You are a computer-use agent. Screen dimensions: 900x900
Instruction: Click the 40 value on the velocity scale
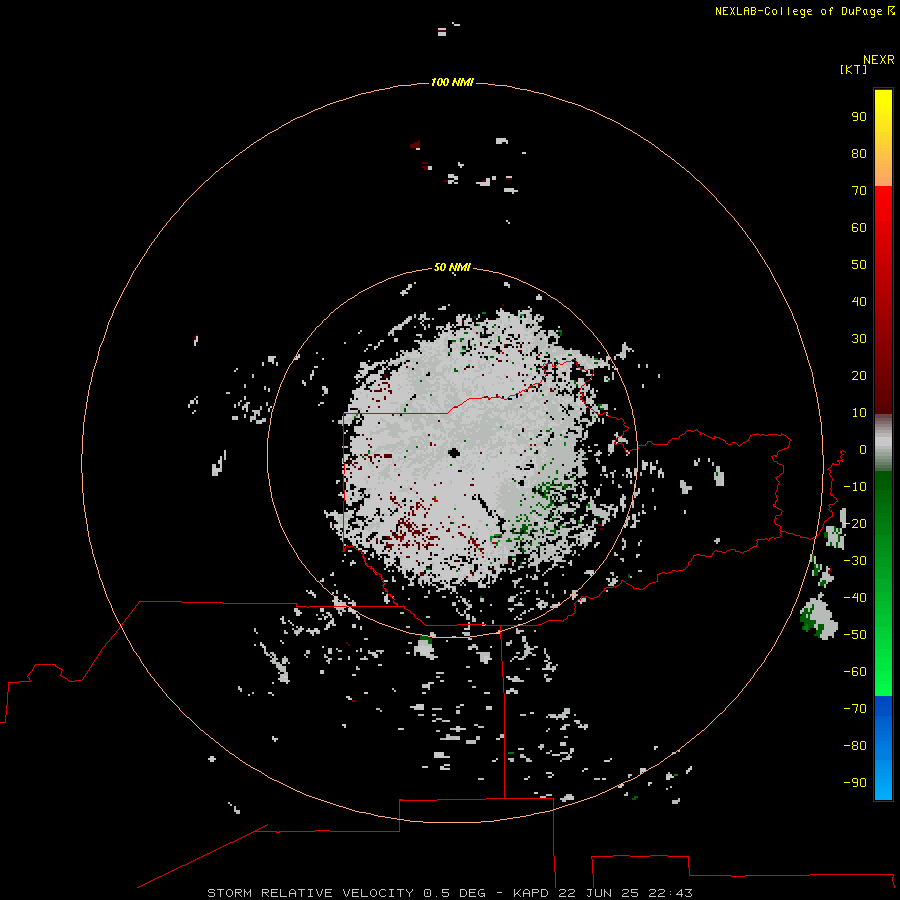tap(859, 302)
